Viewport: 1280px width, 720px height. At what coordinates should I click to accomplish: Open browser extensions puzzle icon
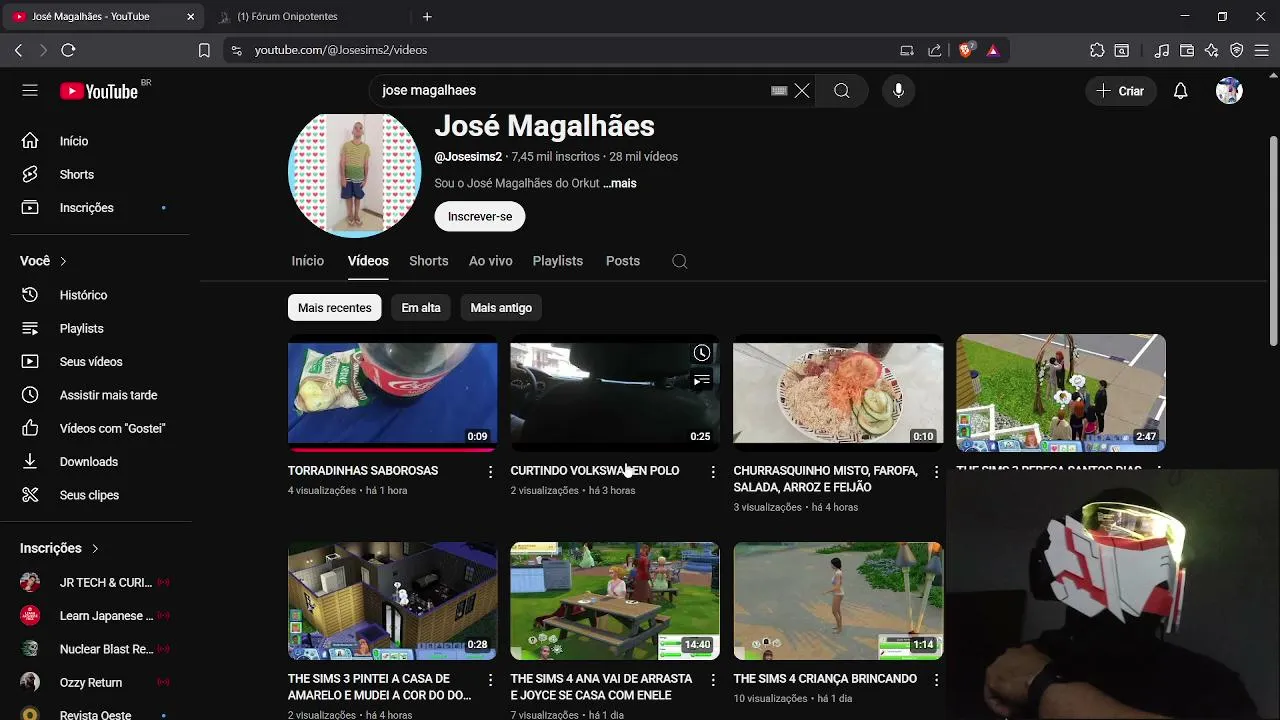click(x=1097, y=50)
